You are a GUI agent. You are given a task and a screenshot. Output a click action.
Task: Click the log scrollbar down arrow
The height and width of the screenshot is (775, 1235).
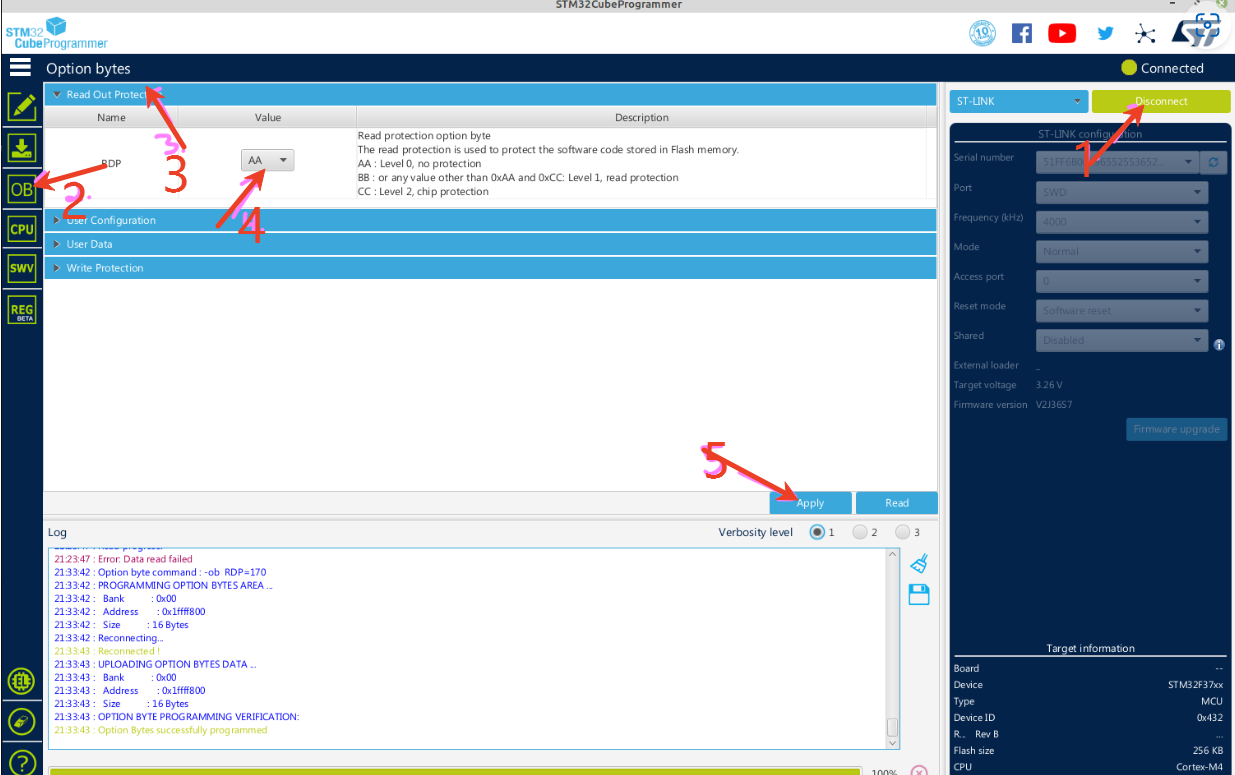[x=893, y=742]
